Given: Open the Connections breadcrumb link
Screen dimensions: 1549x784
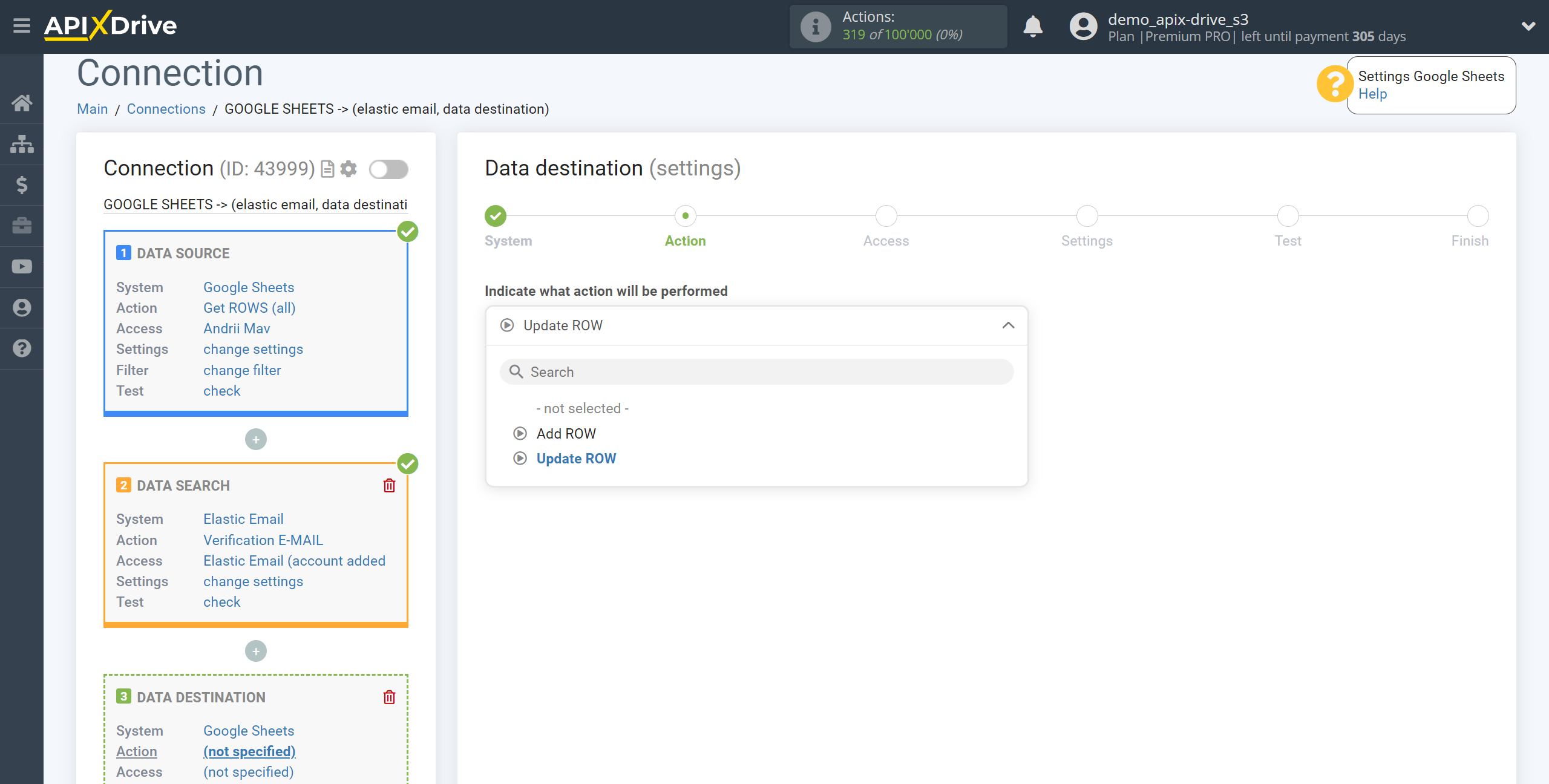Looking at the screenshot, I should (166, 109).
